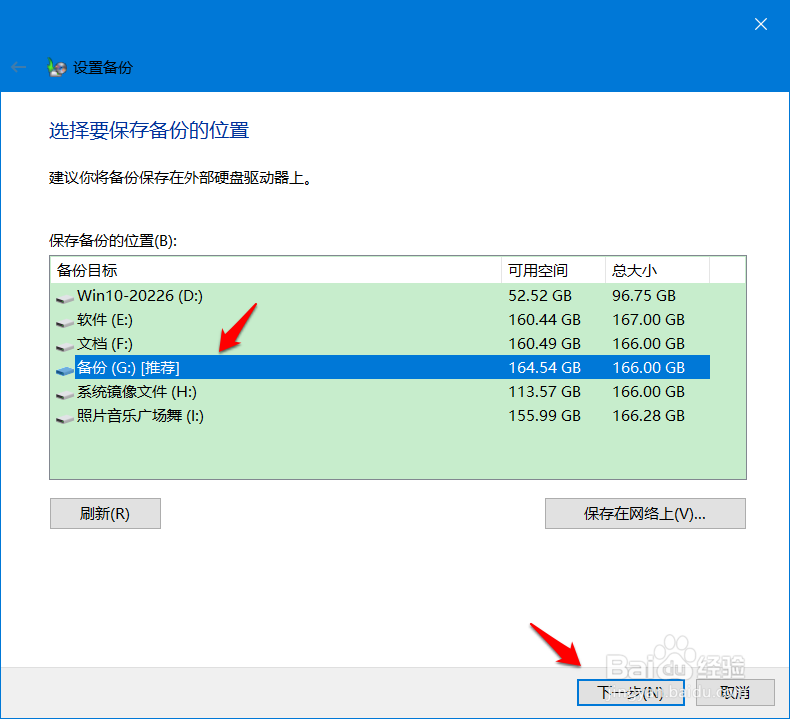Click 166.28 GB total size value
790x719 pixels.
648,416
